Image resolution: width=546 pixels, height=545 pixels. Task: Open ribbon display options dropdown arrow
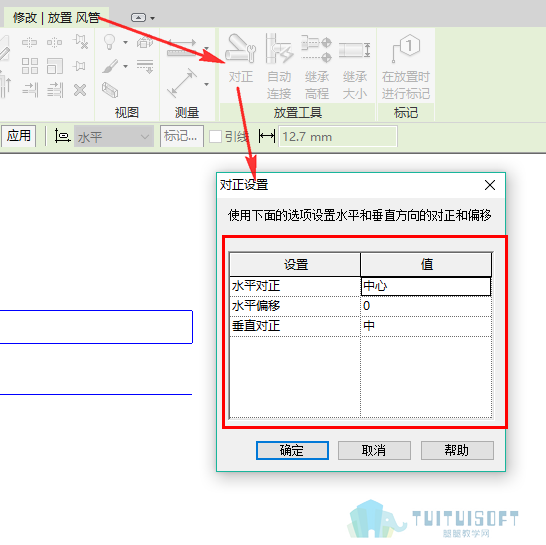point(153,18)
